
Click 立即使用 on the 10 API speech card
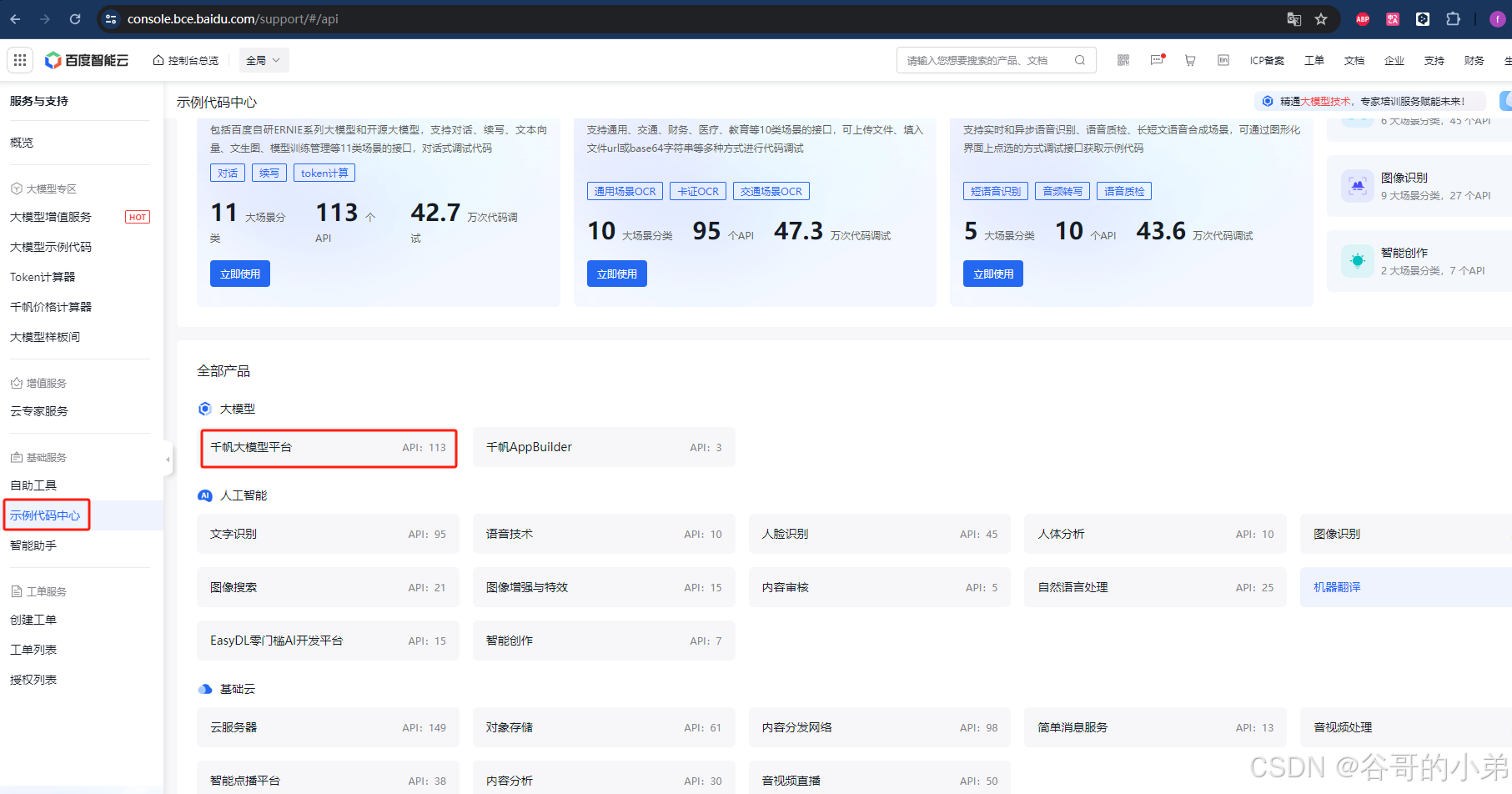pyautogui.click(x=993, y=274)
